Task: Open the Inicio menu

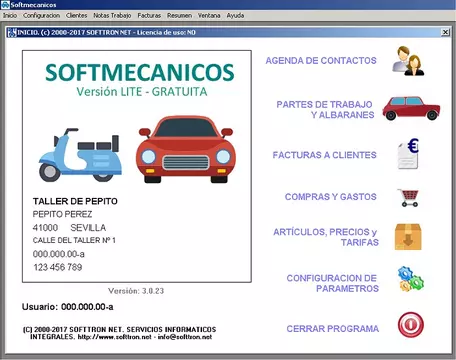Action: click(x=10, y=16)
